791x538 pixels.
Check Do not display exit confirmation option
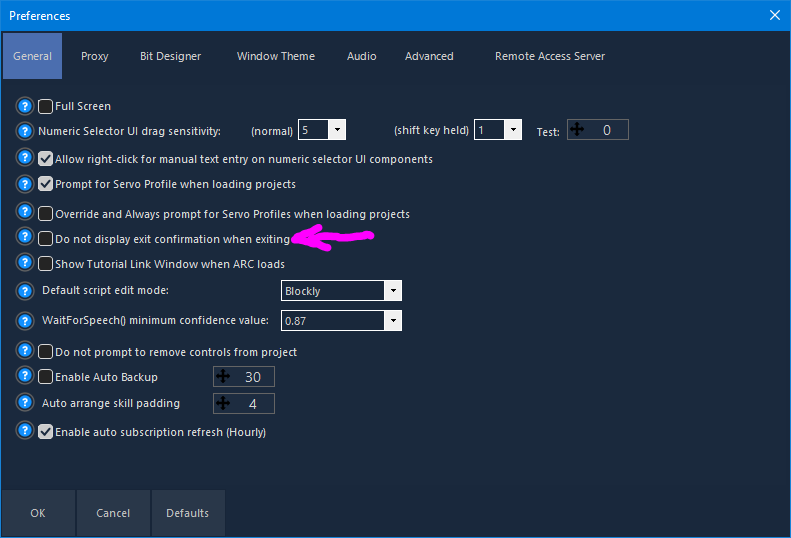45,239
